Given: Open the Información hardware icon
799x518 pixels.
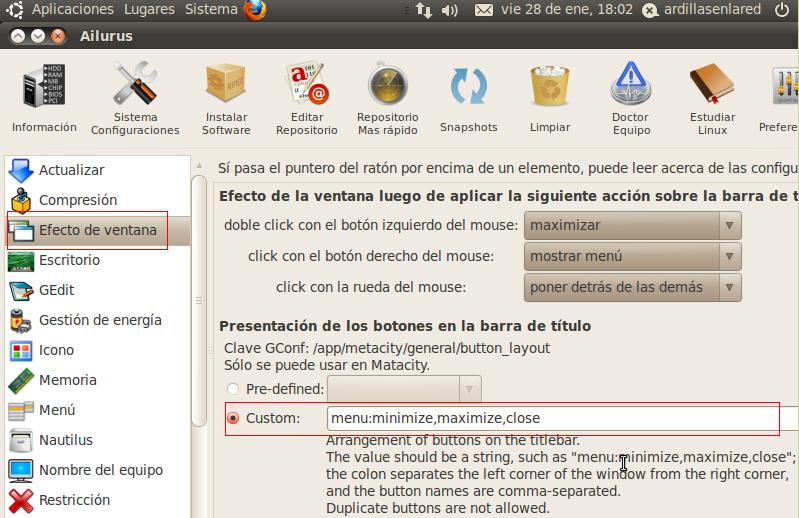Looking at the screenshot, I should [44, 85].
